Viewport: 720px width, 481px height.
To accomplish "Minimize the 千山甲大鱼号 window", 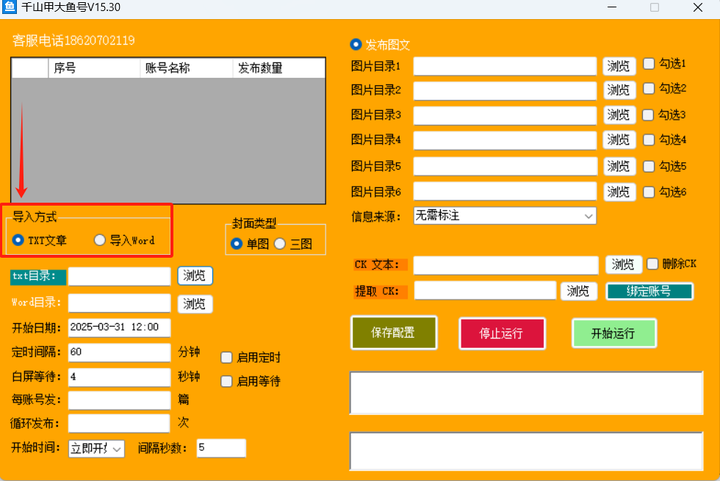I will (x=612, y=7).
